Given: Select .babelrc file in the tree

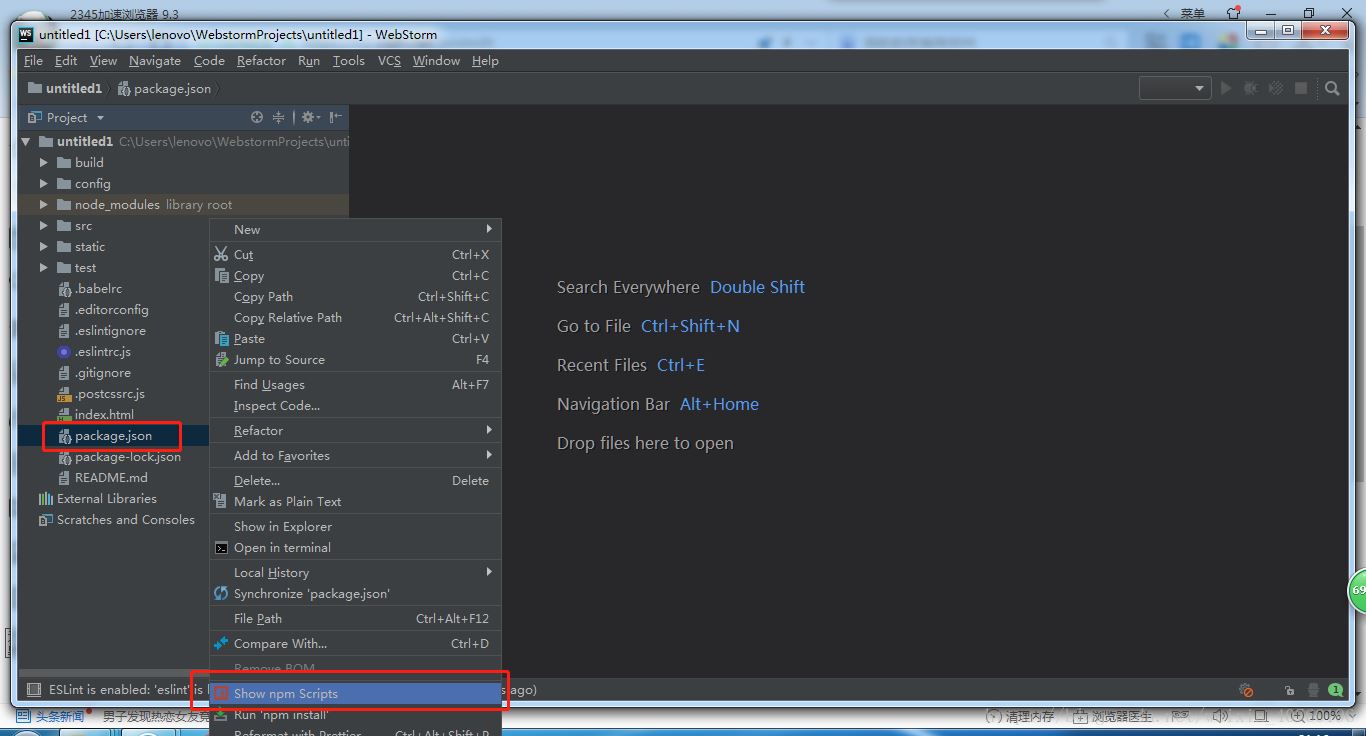Looking at the screenshot, I should coord(98,289).
